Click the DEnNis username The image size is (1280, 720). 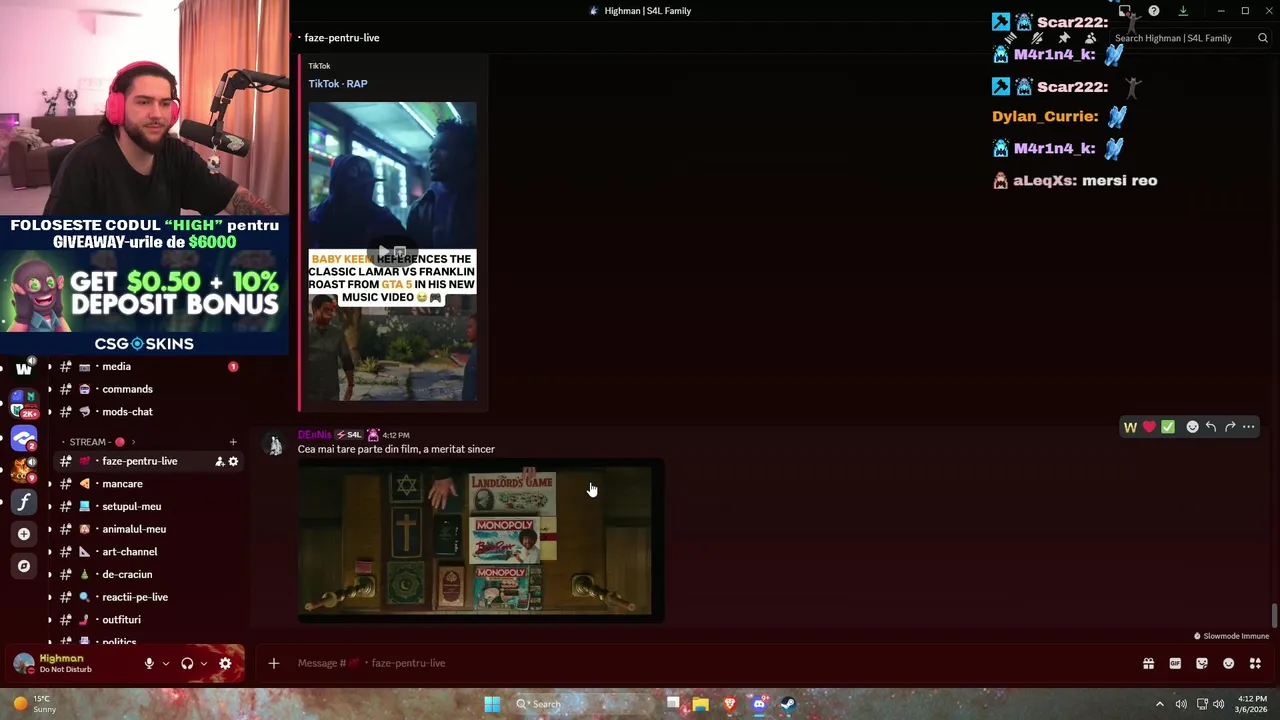(314, 435)
